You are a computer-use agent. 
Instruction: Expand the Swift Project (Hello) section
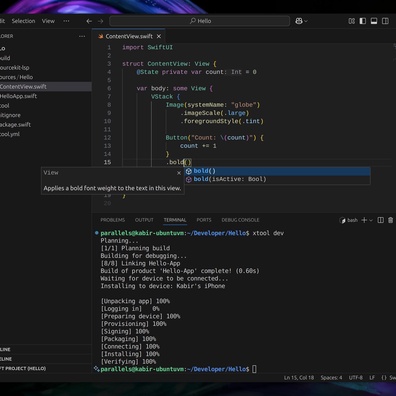(x=45, y=368)
